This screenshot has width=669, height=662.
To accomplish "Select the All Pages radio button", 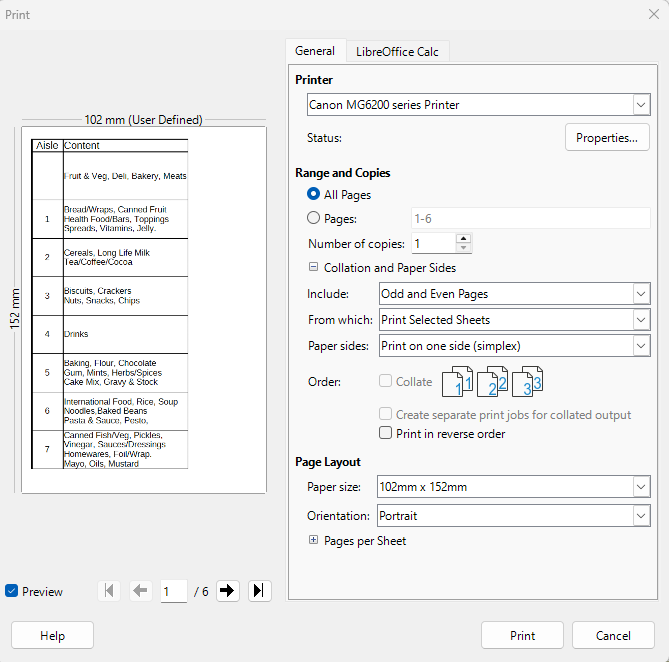I will [314, 195].
